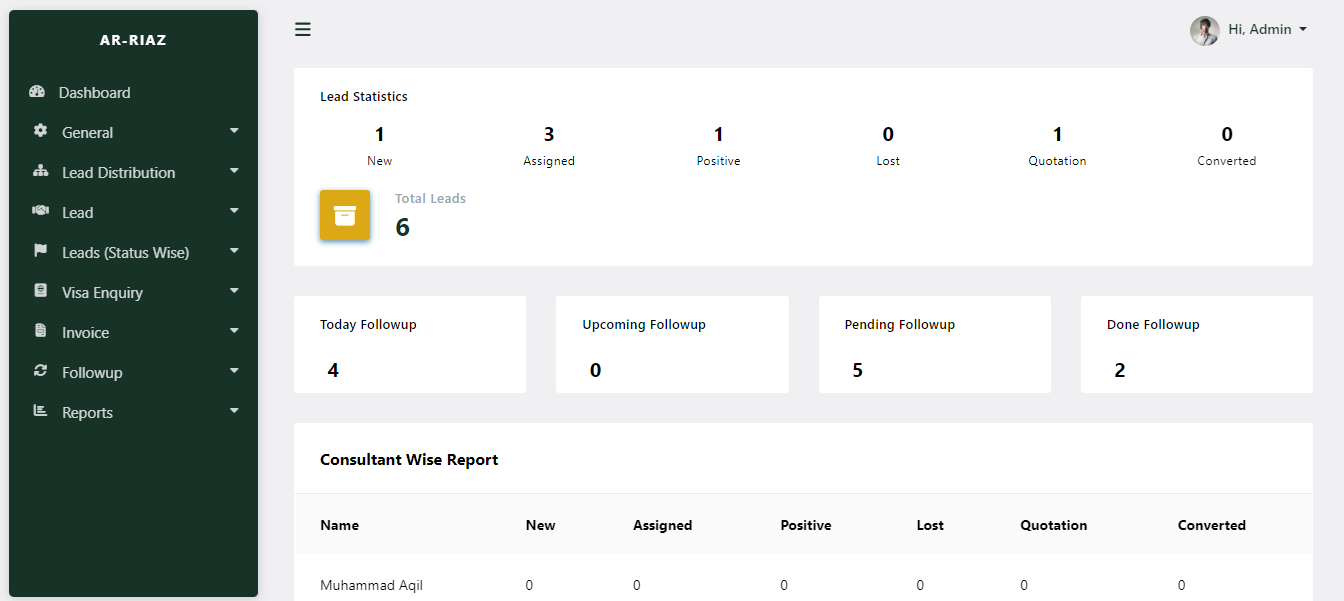Click the Visa Enquiry document icon

pos(41,291)
